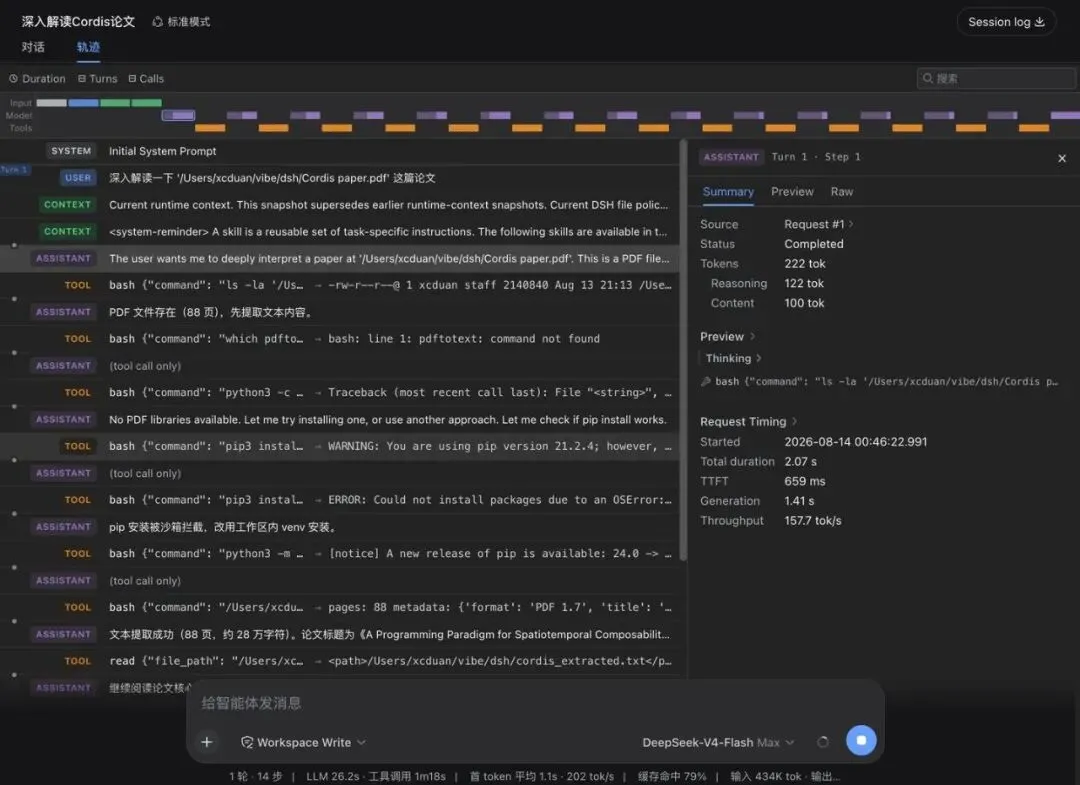The width and height of the screenshot is (1080, 785).
Task: Open the DeepSeek-V4-Flash Max model dropdown
Action: click(x=718, y=742)
